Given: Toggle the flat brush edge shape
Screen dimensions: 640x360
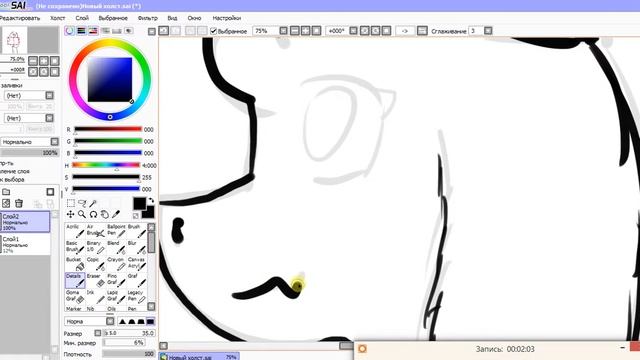Looking at the screenshot, I should tap(150, 322).
